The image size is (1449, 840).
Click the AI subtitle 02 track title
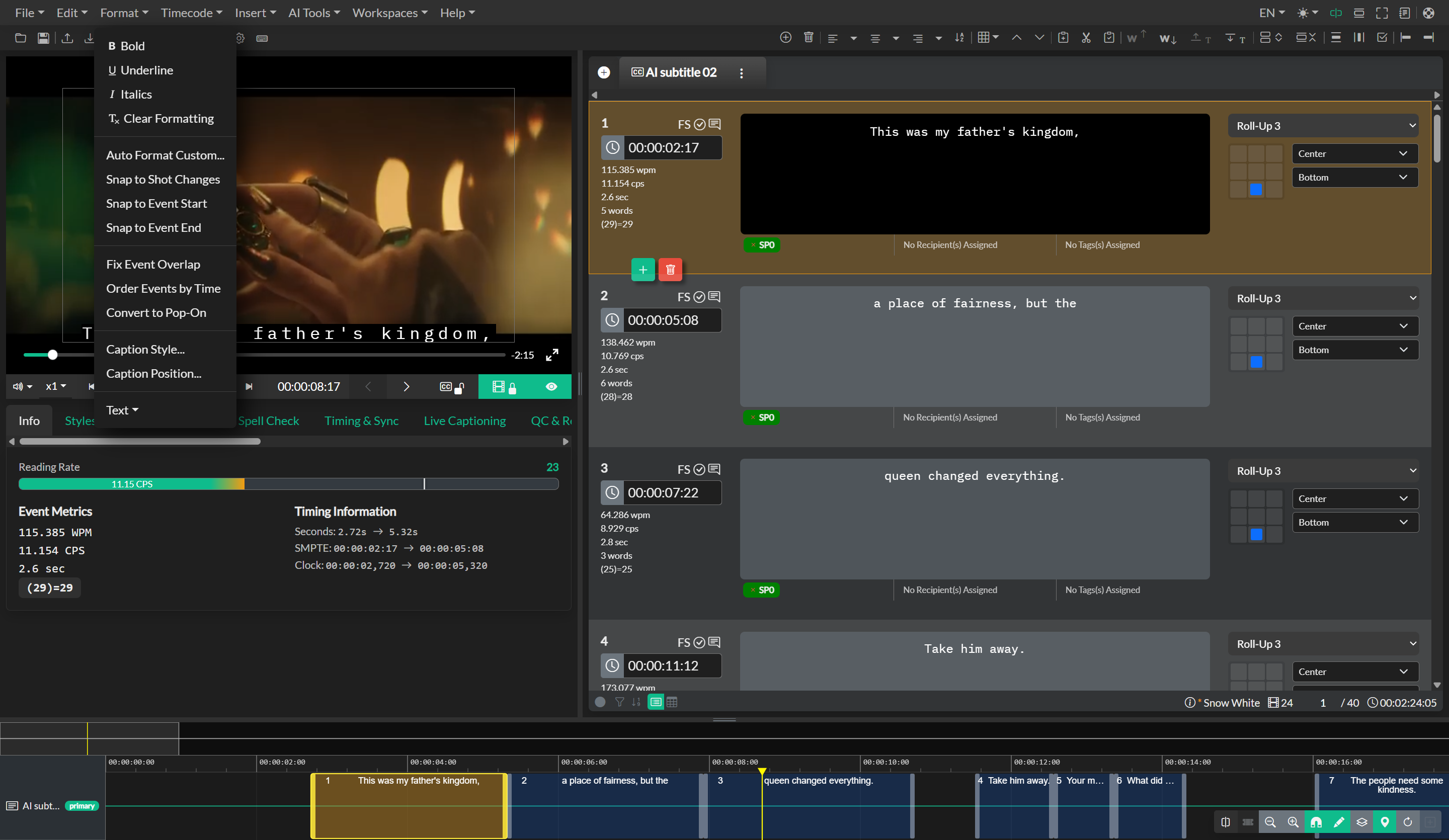click(681, 72)
